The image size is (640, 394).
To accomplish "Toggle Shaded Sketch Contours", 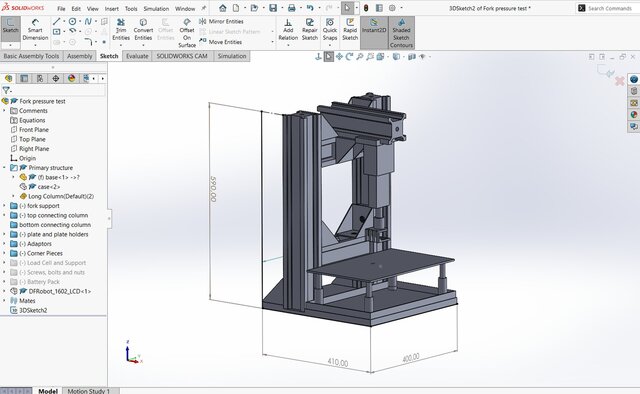I will point(401,33).
